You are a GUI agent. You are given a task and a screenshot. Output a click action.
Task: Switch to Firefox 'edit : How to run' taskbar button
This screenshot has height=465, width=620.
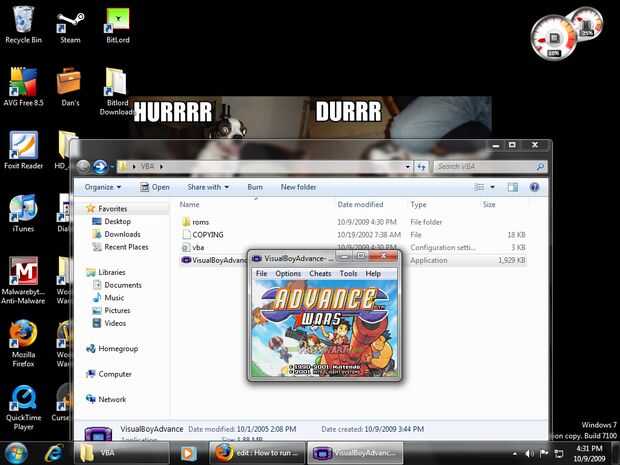pos(257,453)
